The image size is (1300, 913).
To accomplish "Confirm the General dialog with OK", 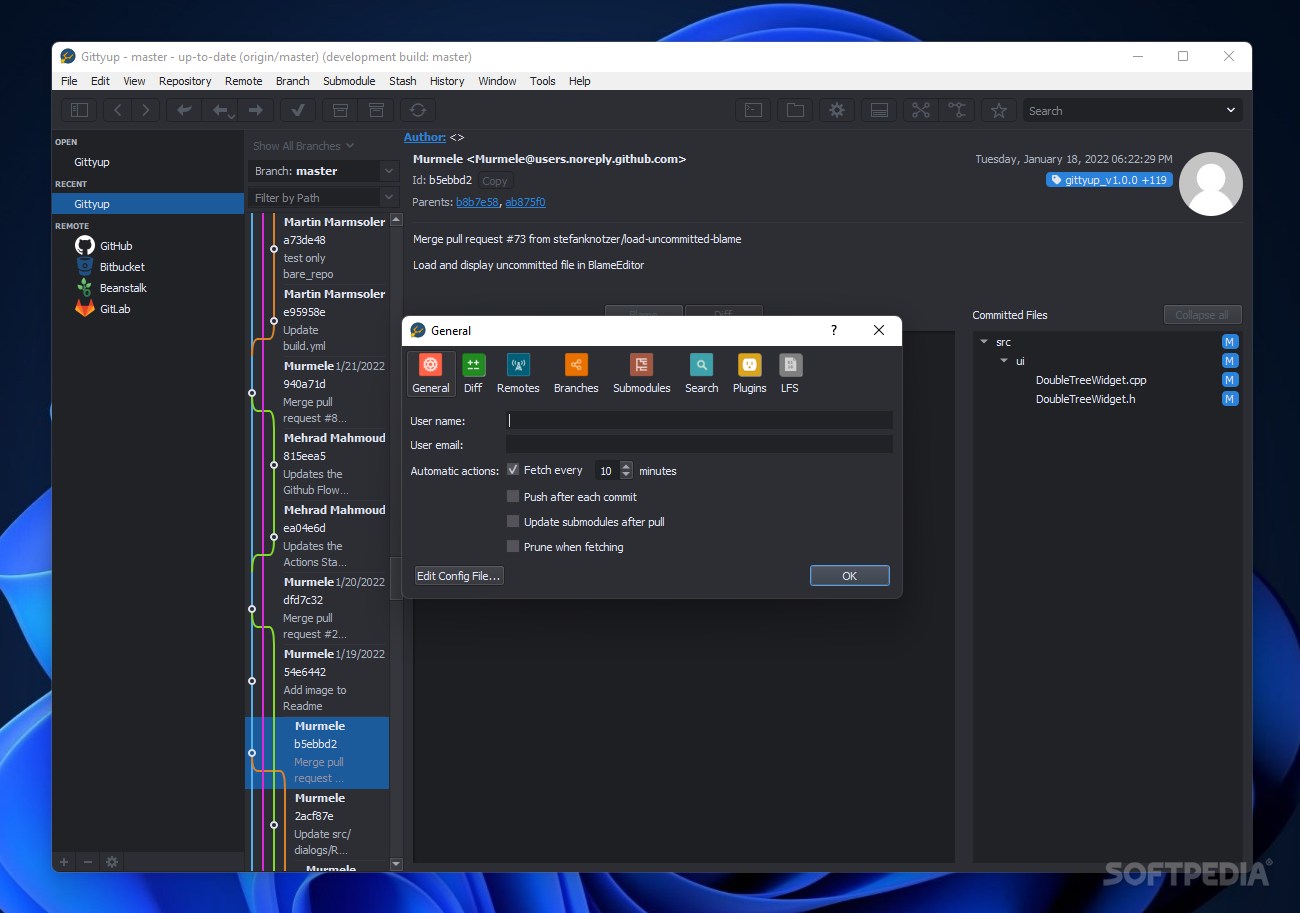I will point(849,575).
